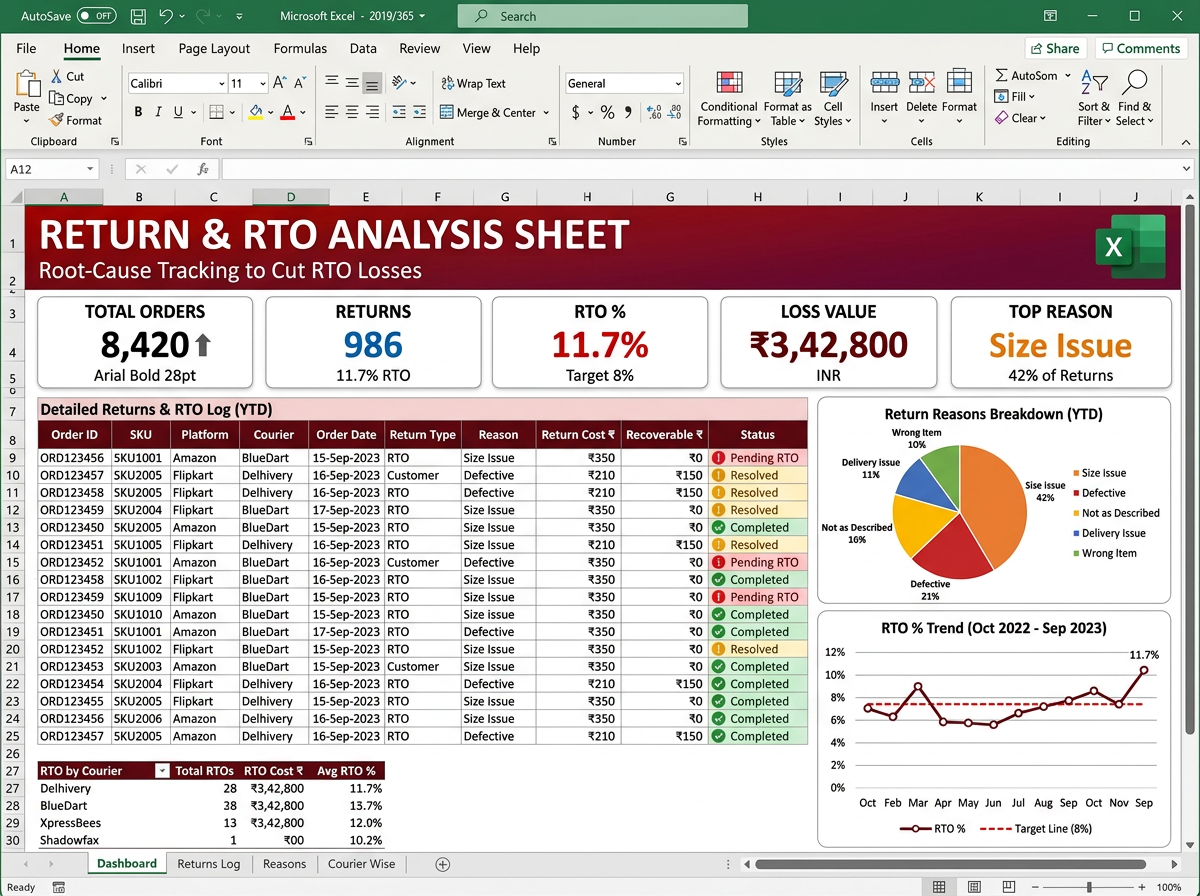The height and width of the screenshot is (896, 1200).
Task: Click the Format as Table icon
Action: tap(788, 84)
